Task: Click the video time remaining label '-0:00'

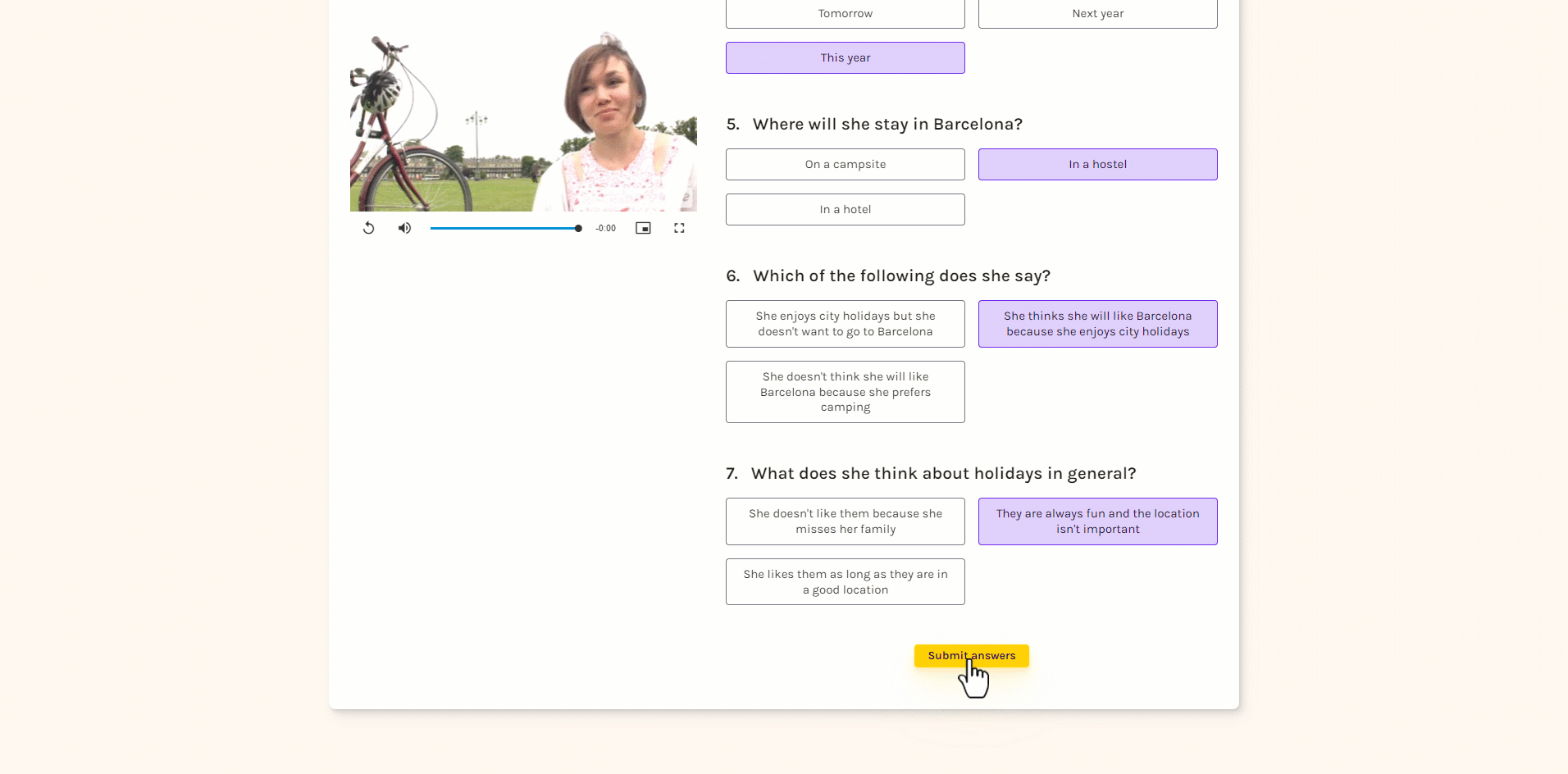Action: click(x=606, y=228)
